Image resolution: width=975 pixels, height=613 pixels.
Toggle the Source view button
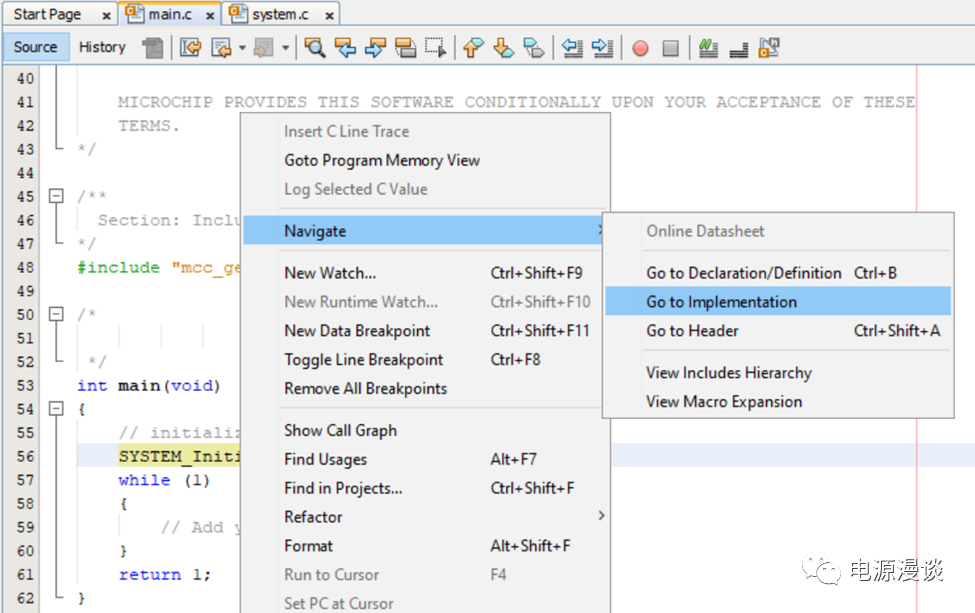(36, 47)
